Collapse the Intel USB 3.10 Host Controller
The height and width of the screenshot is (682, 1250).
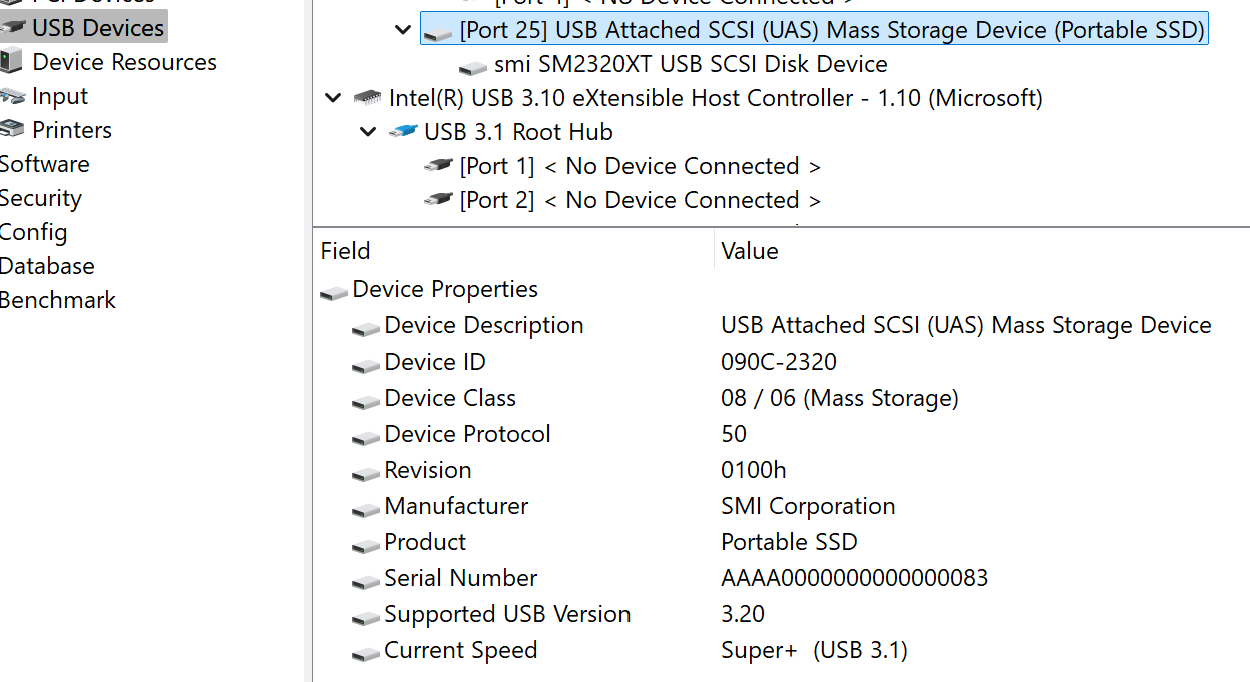333,98
